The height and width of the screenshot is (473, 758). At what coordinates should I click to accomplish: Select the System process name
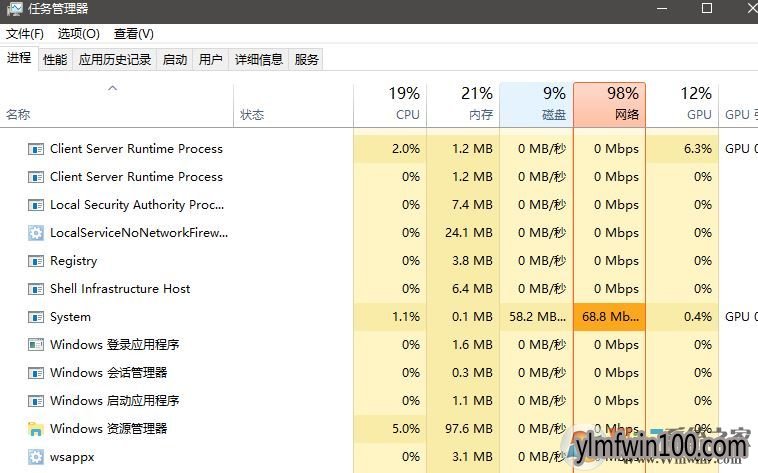(x=70, y=317)
